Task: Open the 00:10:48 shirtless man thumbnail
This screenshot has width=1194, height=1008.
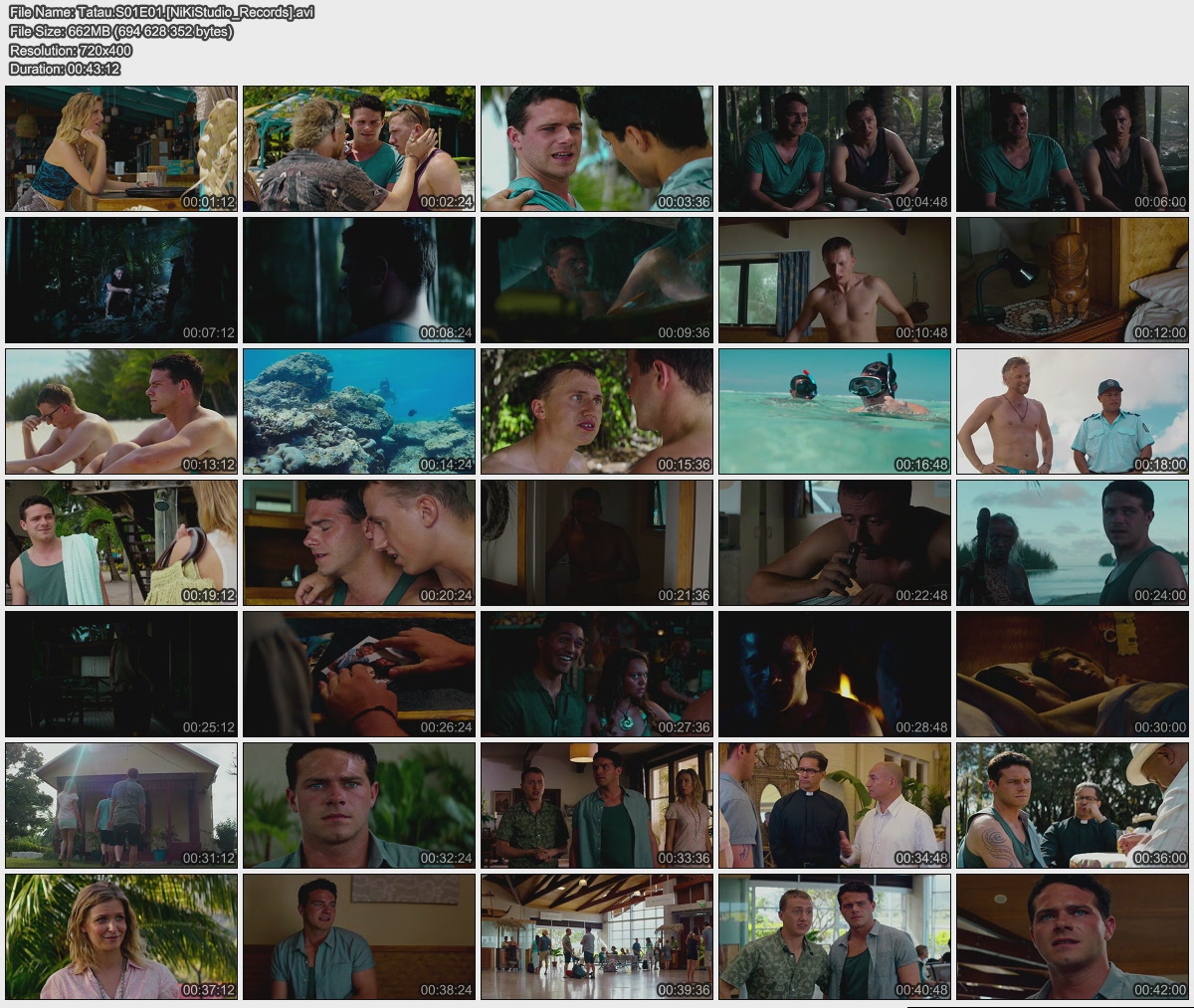Action: tap(835, 280)
